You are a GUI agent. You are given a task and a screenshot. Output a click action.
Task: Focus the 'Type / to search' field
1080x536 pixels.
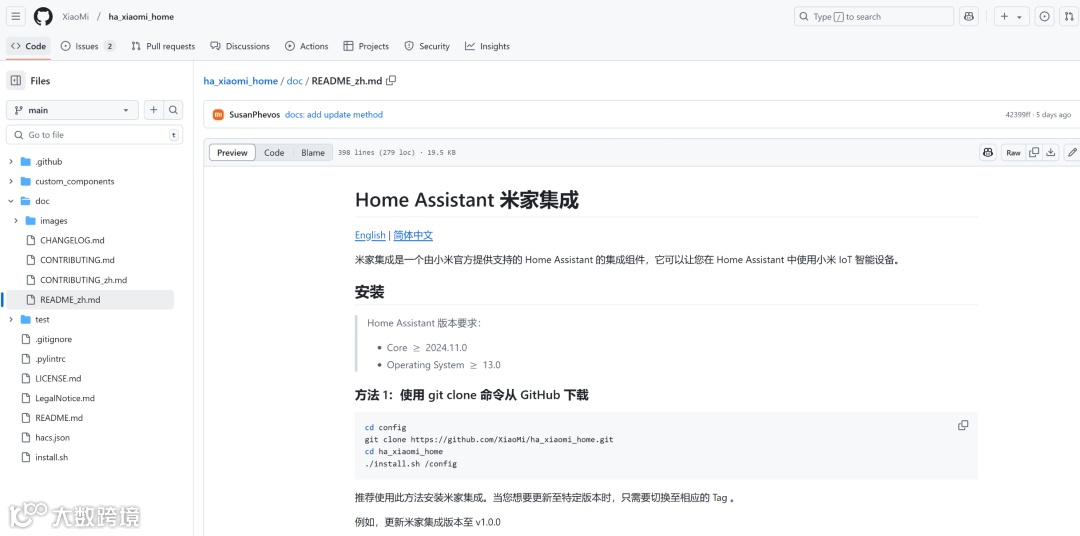pyautogui.click(x=873, y=17)
